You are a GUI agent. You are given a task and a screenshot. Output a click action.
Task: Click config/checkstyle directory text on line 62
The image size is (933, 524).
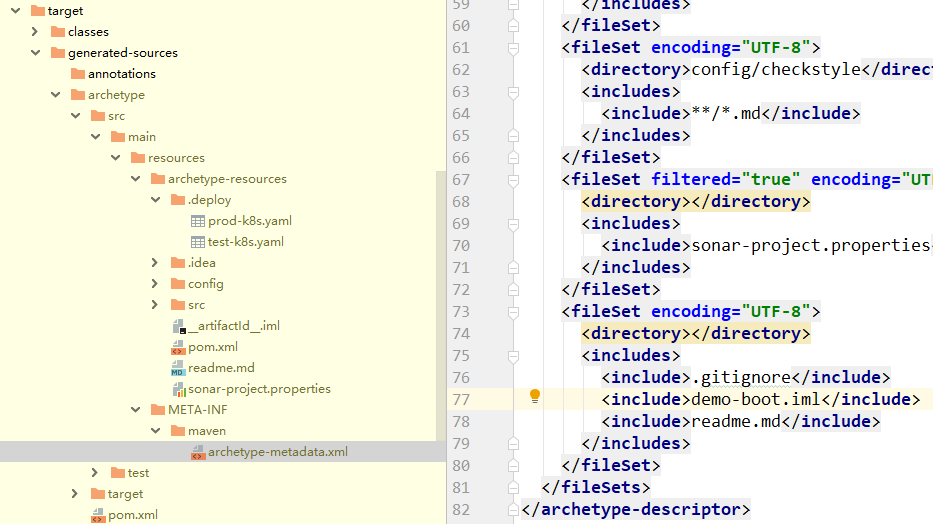[776, 70]
